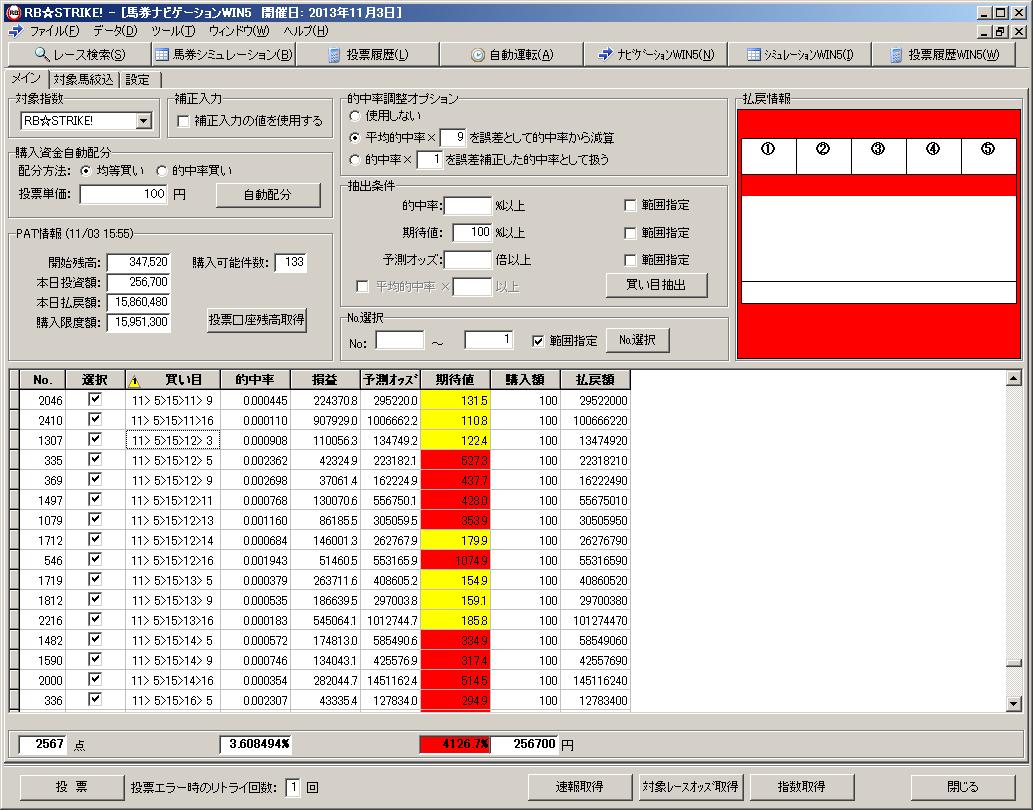Select 的中率× error correction radio option

[x=354, y=159]
